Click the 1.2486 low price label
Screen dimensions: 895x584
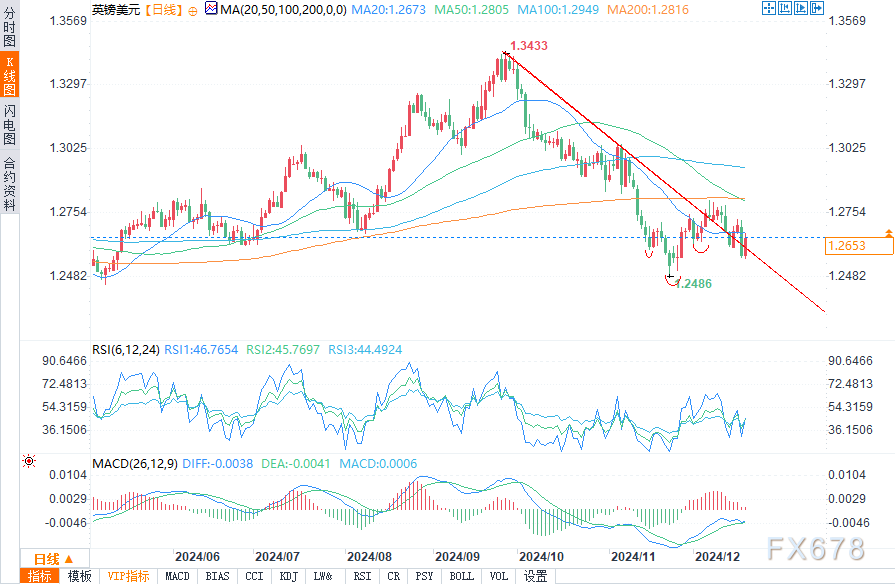[693, 284]
